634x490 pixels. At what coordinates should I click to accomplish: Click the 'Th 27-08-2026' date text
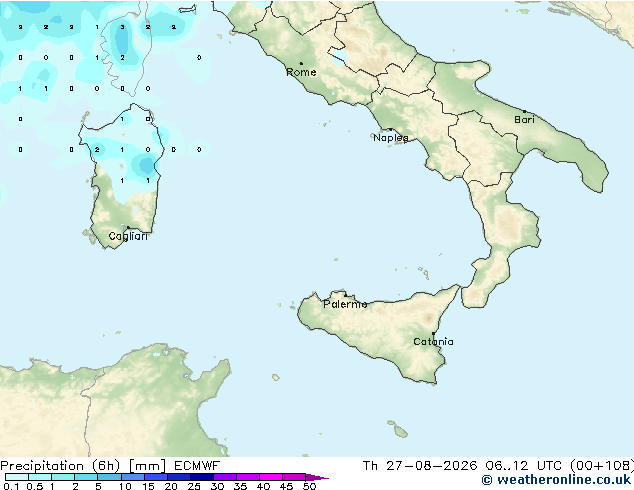[x=420, y=466]
